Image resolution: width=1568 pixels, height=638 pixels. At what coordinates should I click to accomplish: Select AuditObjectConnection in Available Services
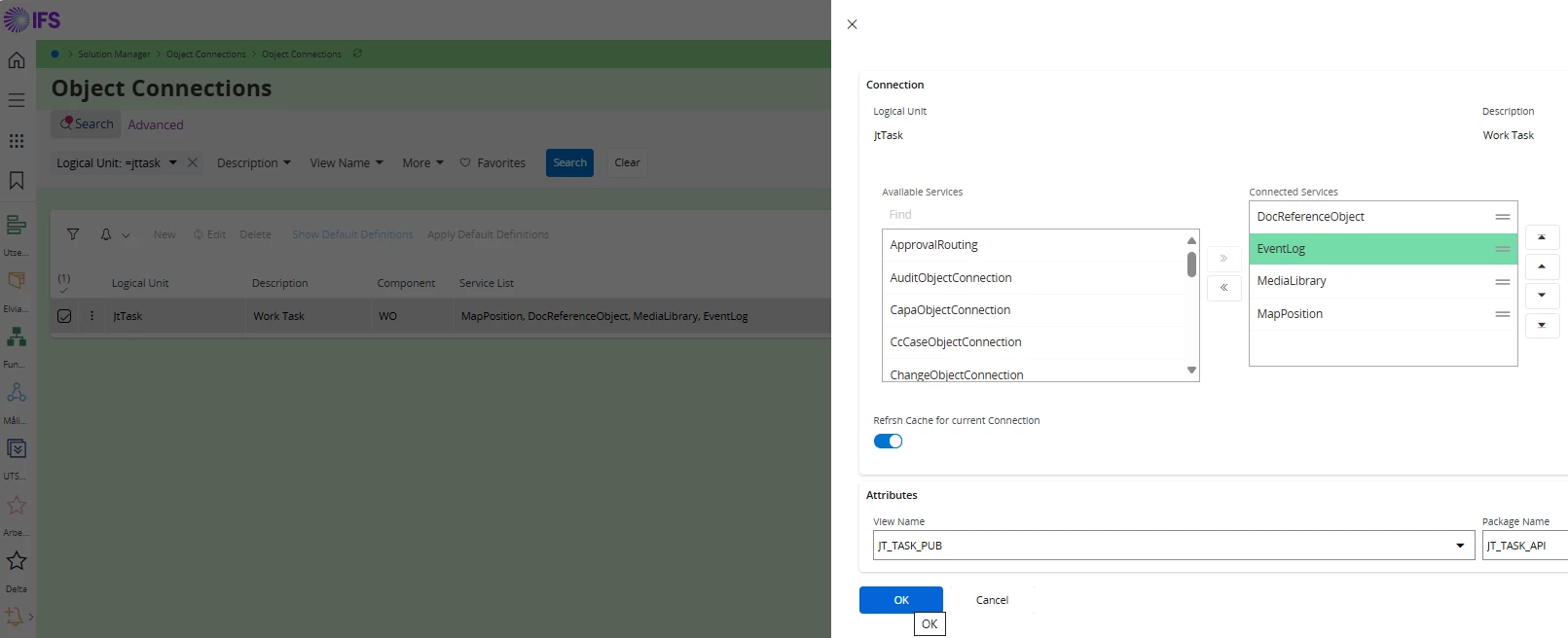coord(1034,278)
